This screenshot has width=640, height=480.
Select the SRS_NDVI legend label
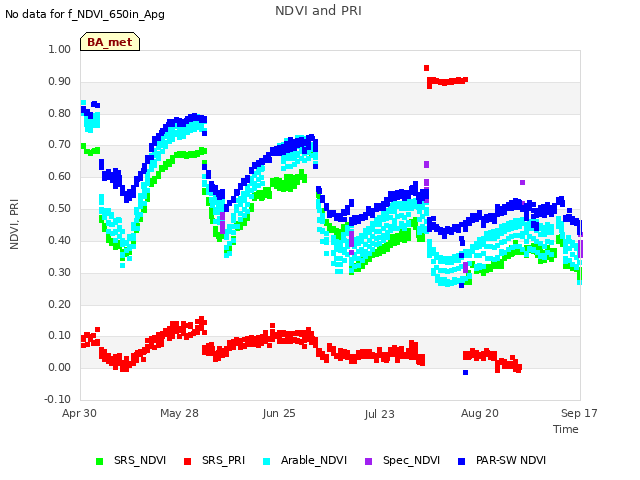(140, 460)
